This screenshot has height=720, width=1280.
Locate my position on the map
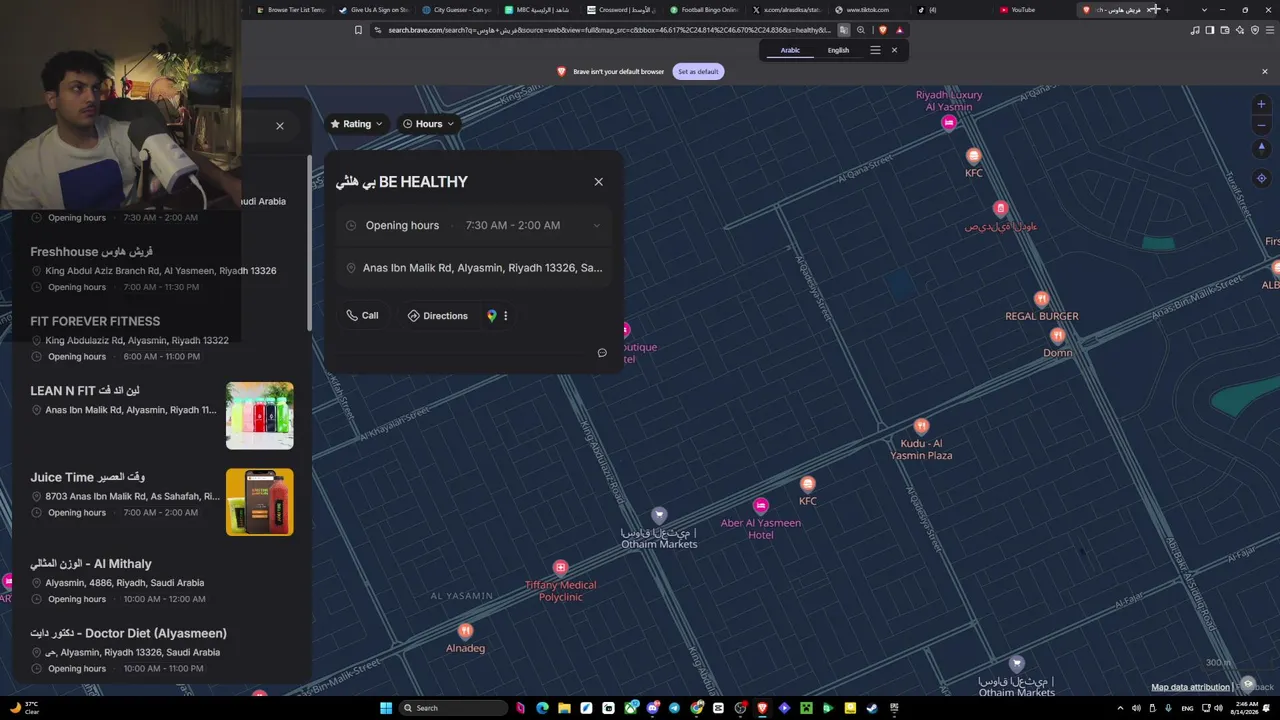point(1261,178)
